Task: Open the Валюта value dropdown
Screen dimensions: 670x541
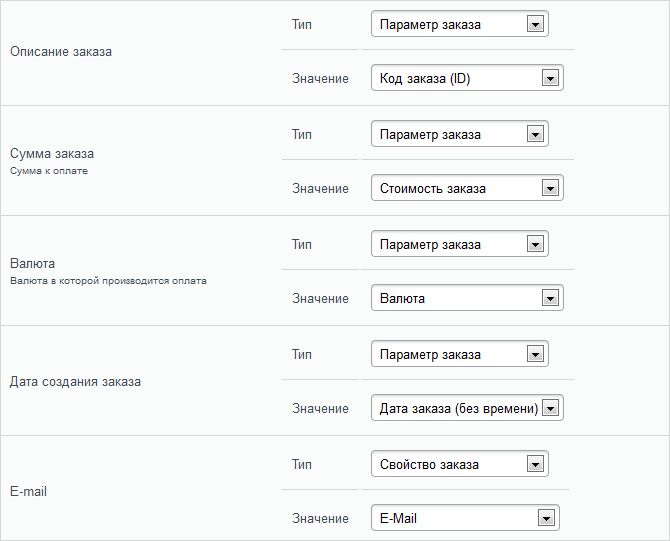Action: [467, 297]
